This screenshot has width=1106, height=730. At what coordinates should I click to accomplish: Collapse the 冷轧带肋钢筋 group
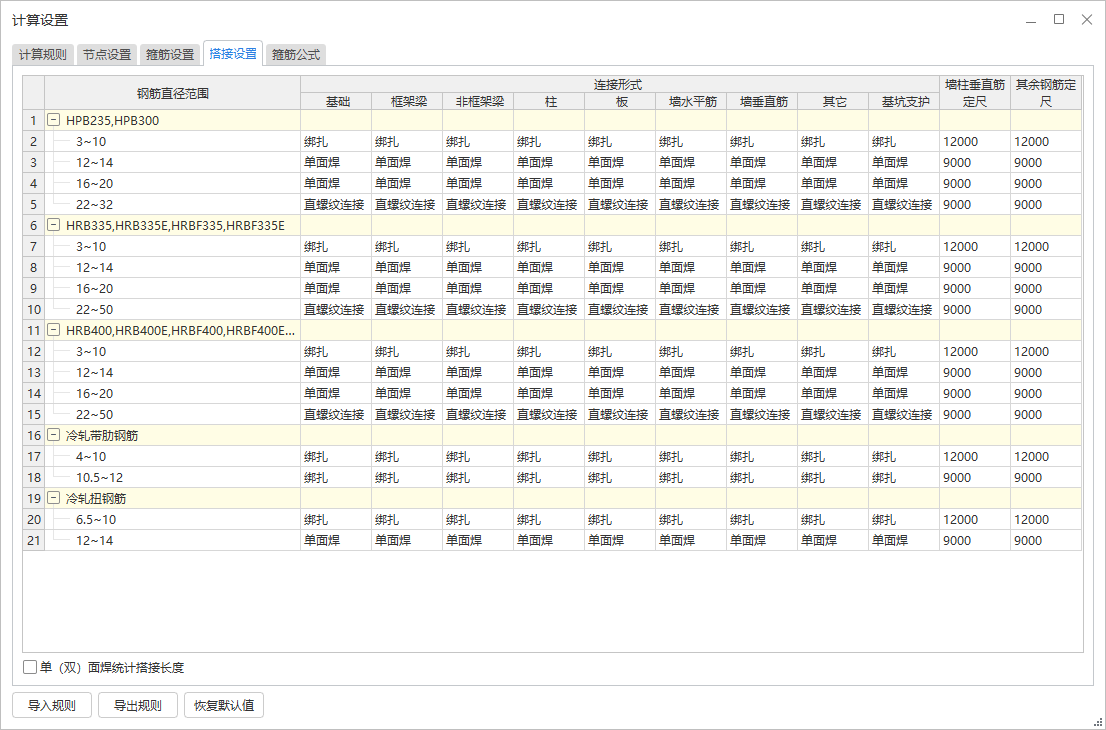55,436
